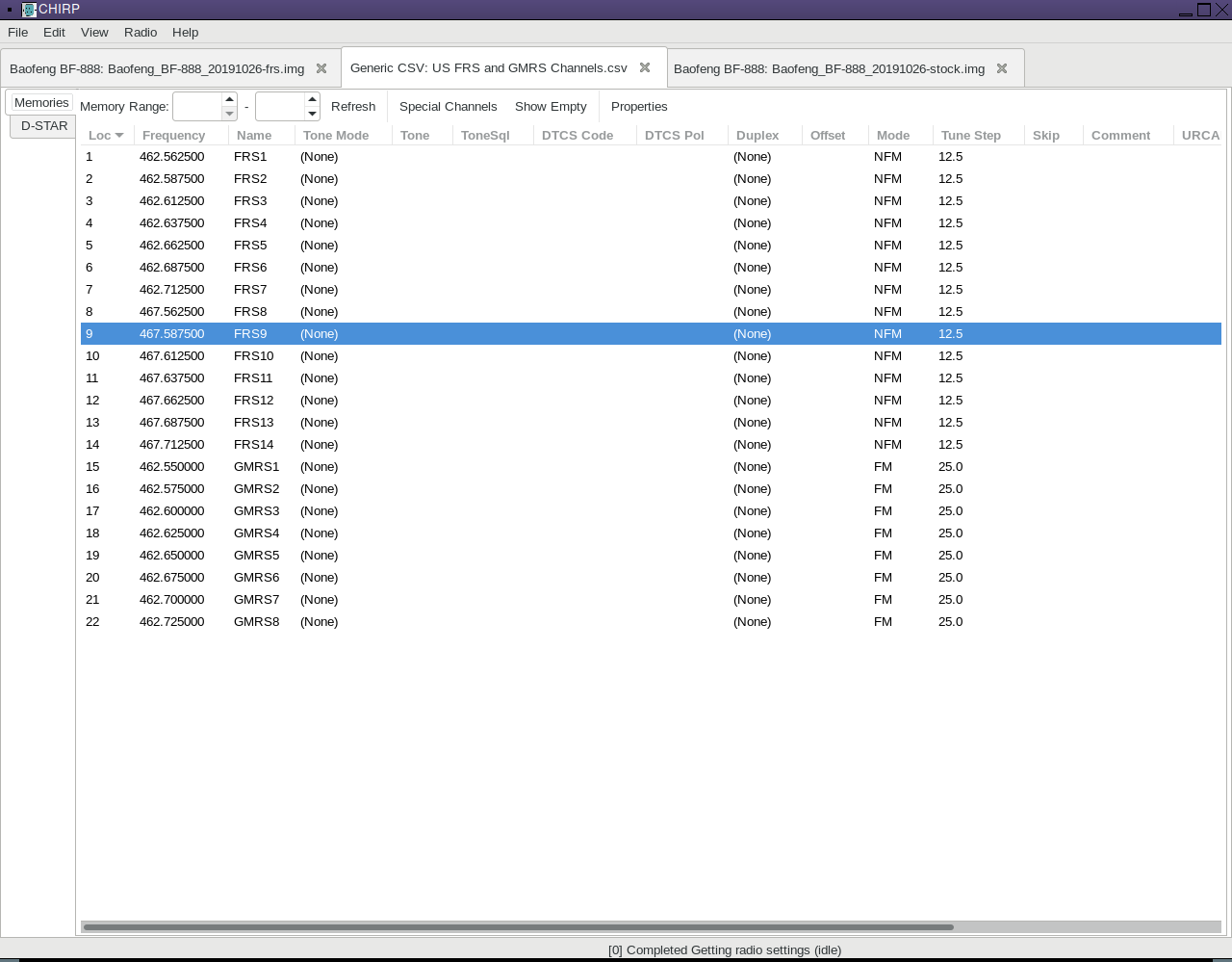Image resolution: width=1232 pixels, height=962 pixels.
Task: Click the Skip column header
Action: [x=1054, y=135]
